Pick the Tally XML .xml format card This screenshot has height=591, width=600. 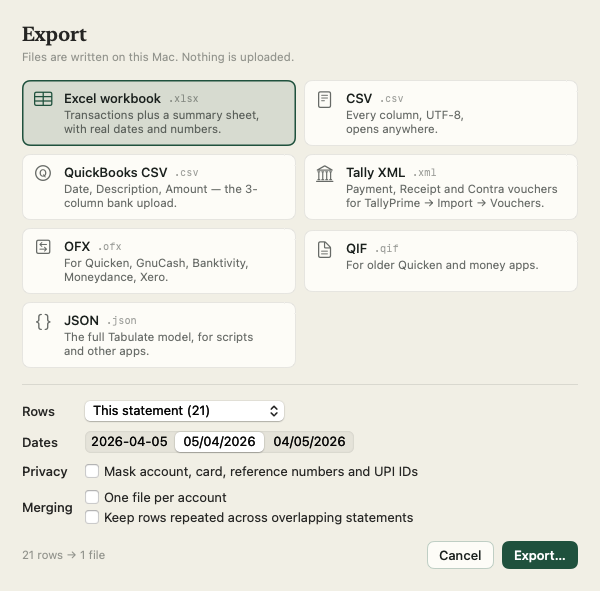pos(441,187)
